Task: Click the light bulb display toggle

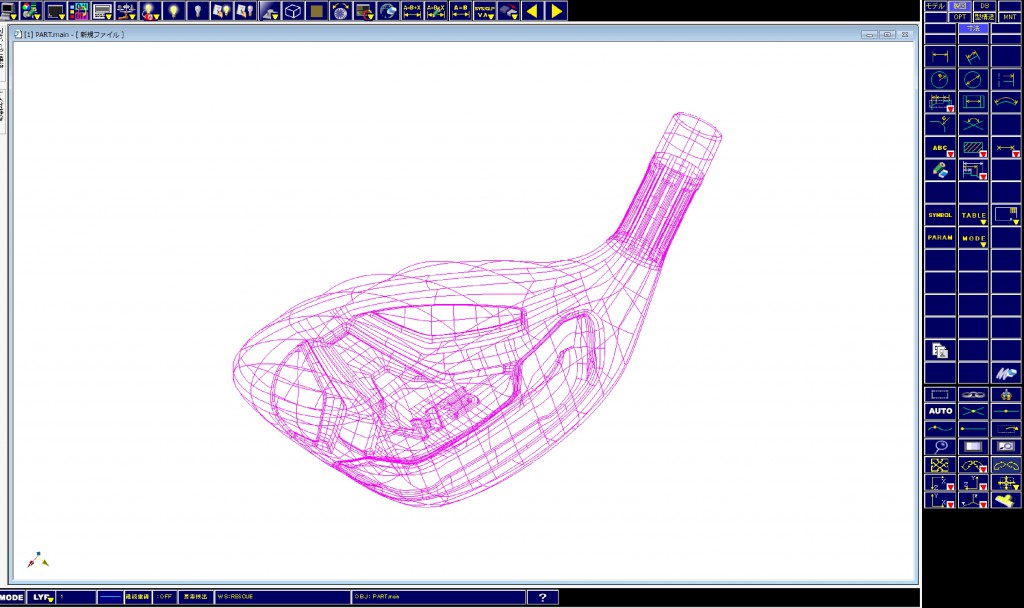Action: click(x=172, y=12)
